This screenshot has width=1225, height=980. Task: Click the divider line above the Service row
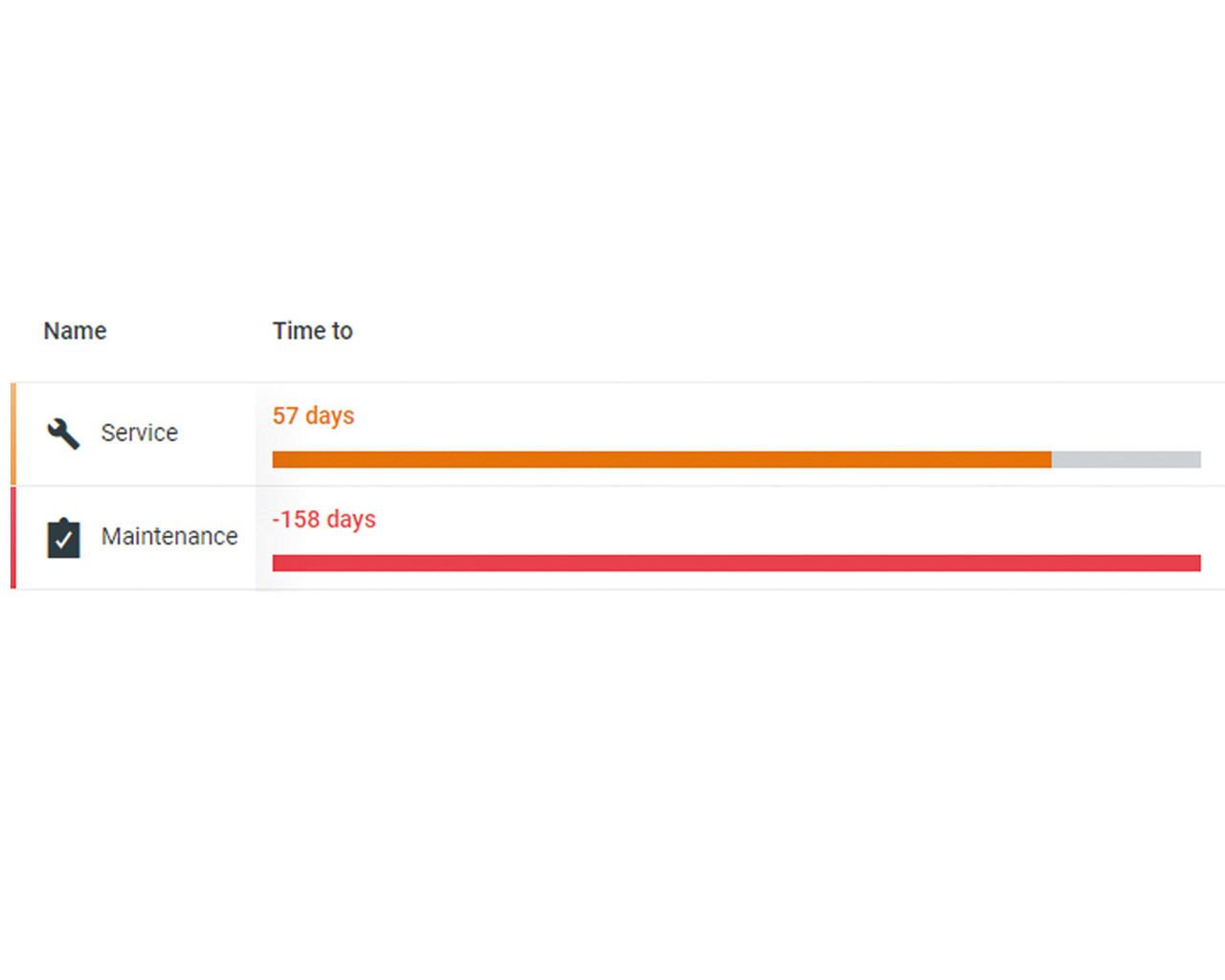click(612, 382)
